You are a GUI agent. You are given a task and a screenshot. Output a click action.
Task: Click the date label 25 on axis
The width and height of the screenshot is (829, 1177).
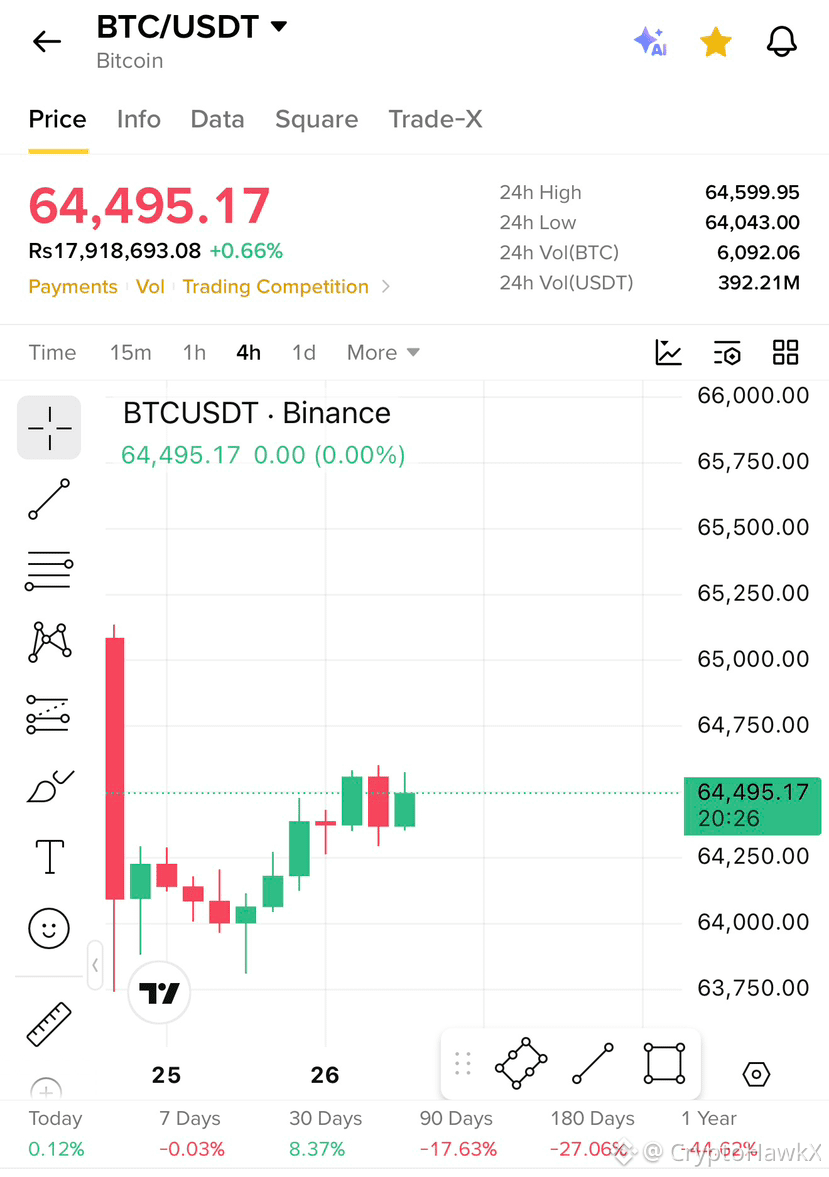[167, 1075]
